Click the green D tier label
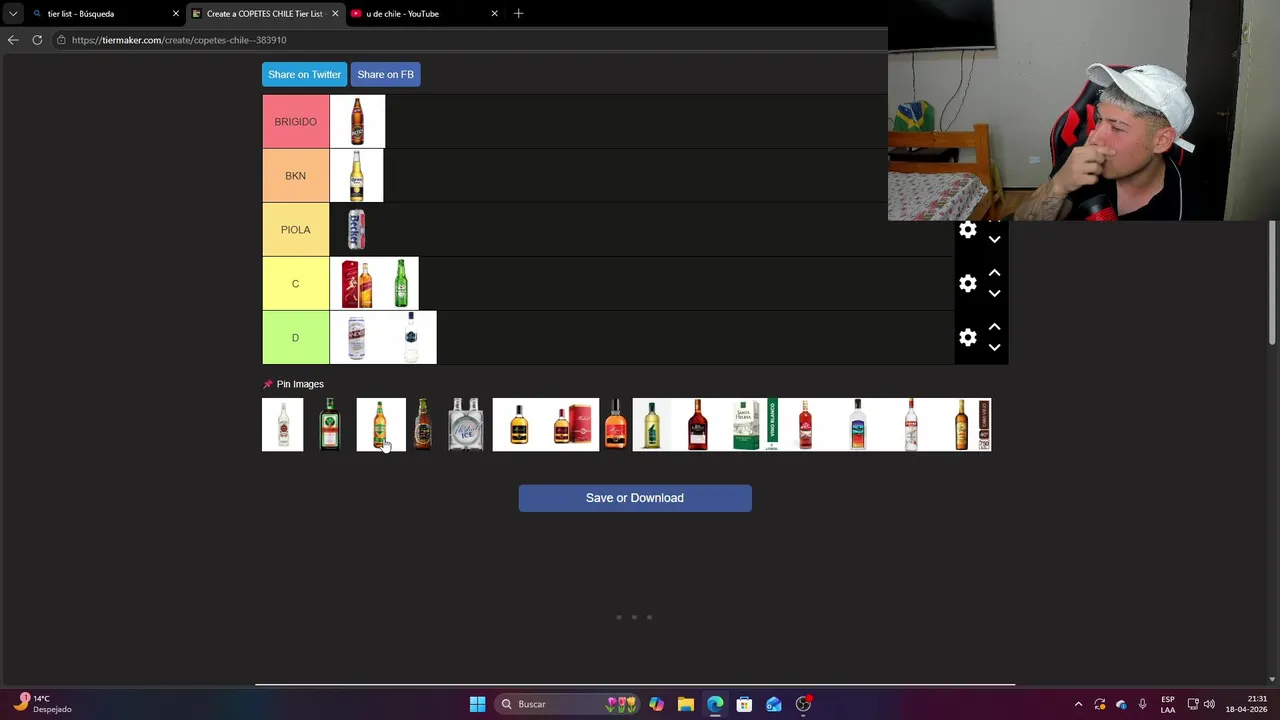This screenshot has width=1280, height=720. [295, 338]
